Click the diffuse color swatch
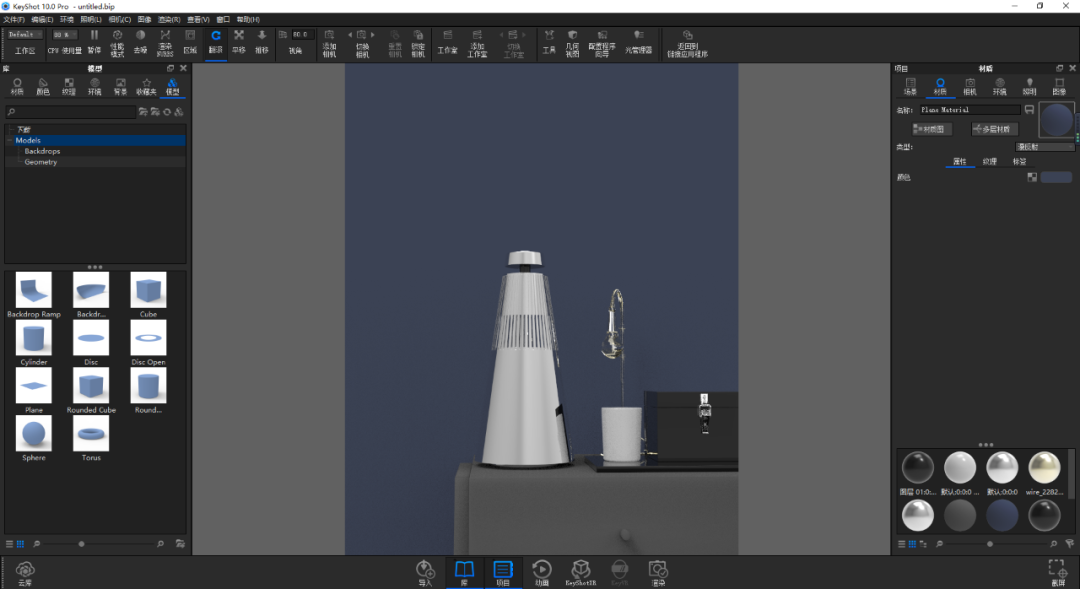1080x589 pixels. pyautogui.click(x=1056, y=177)
